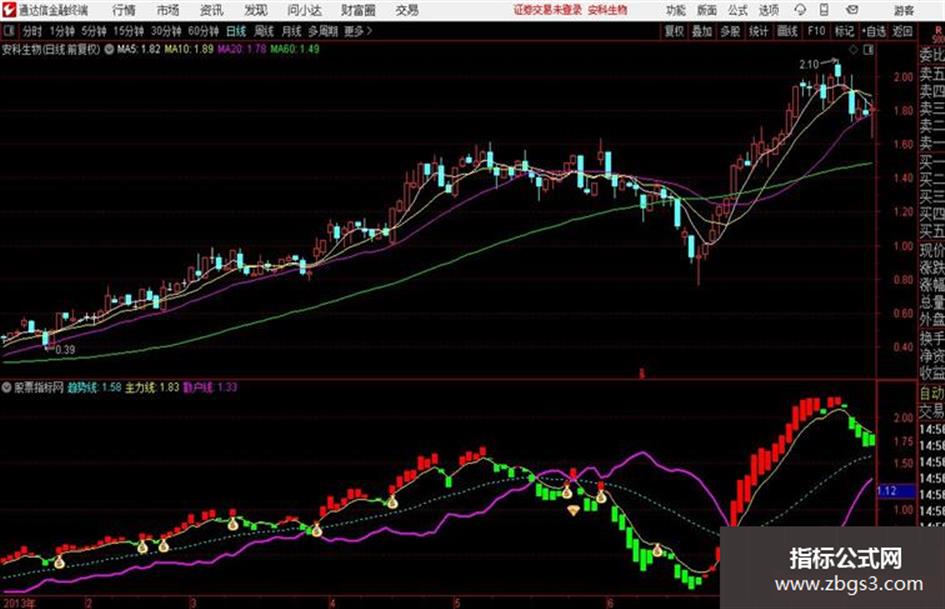Open the 问小达 menu

click(304, 10)
